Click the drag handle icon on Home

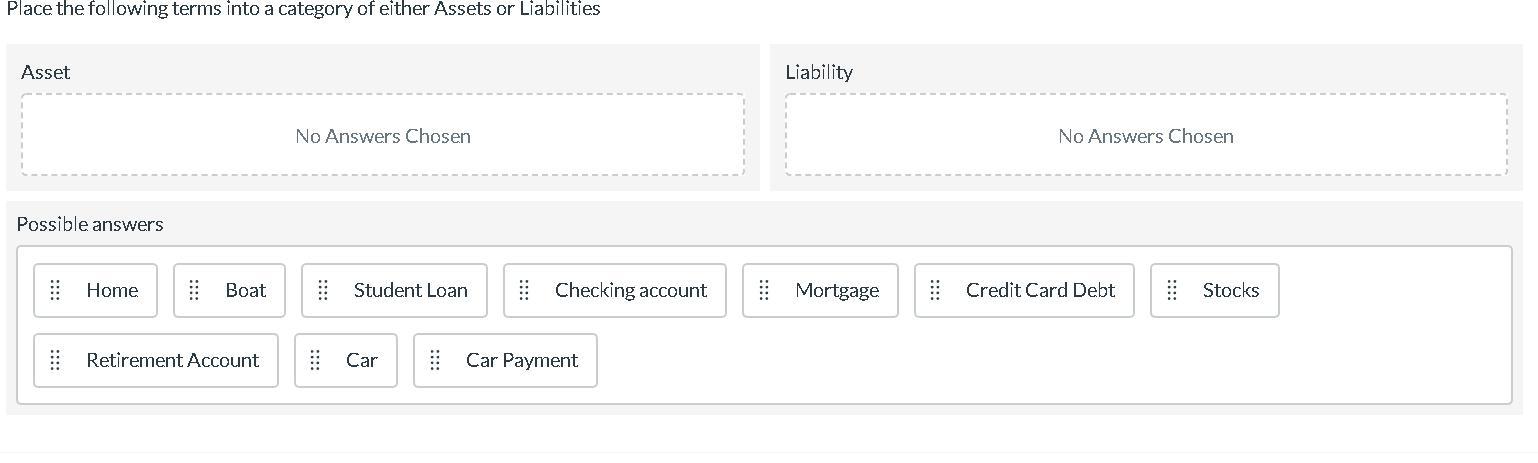point(56,290)
